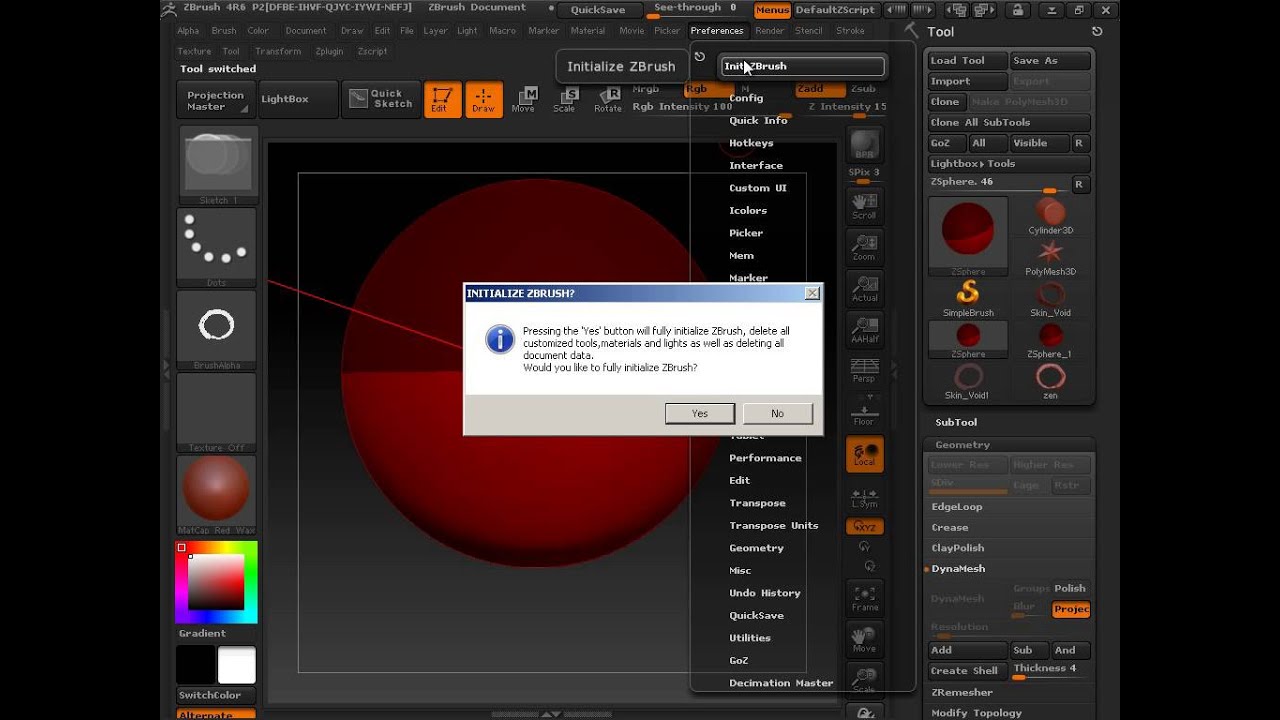Select the Rotate tool icon in top shelf
The width and height of the screenshot is (1280, 720).
click(x=608, y=100)
